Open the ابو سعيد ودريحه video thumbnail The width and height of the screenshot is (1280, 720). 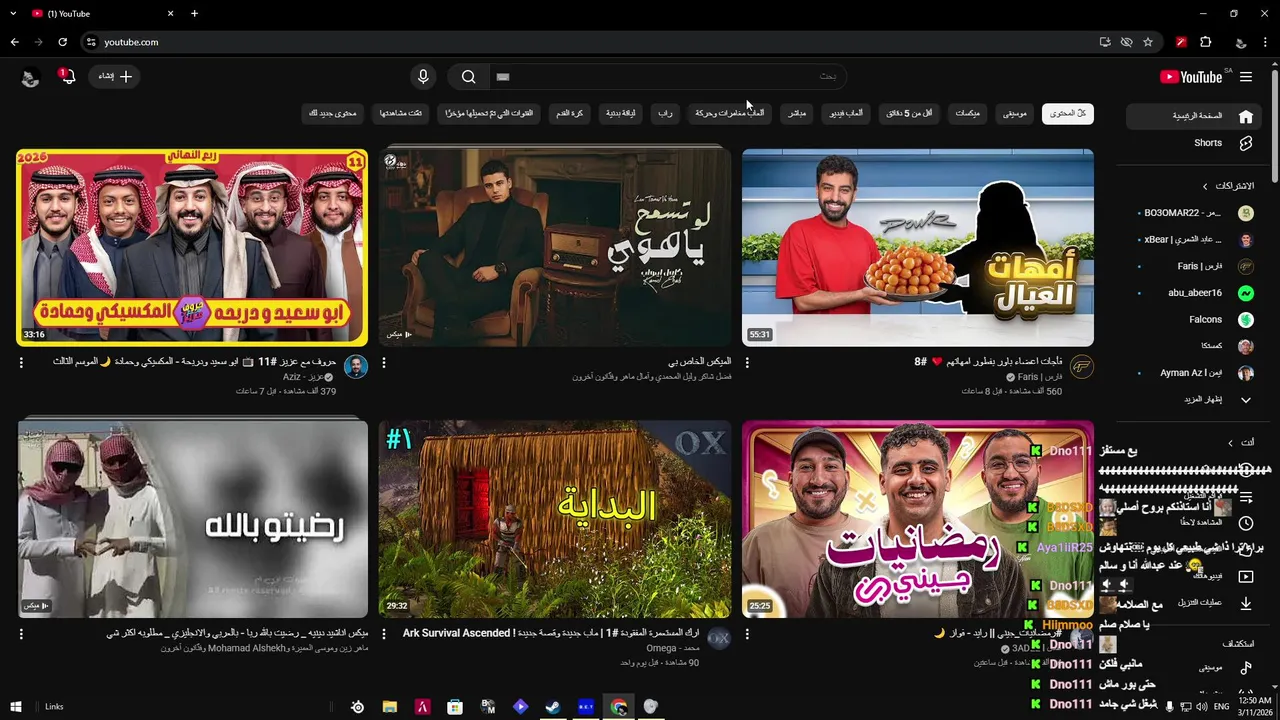[192, 247]
